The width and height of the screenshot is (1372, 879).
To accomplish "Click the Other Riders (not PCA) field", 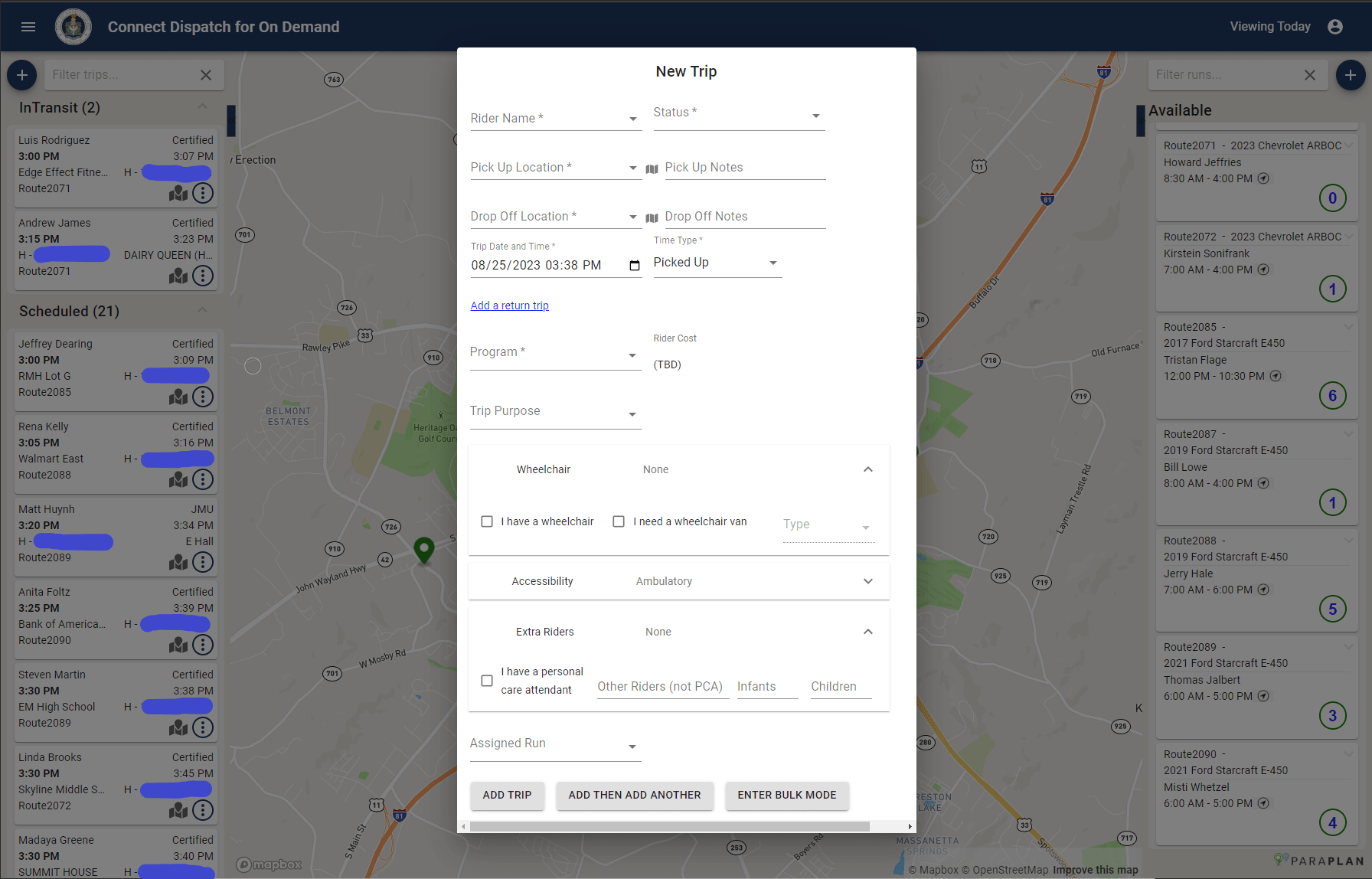I will tap(663, 687).
